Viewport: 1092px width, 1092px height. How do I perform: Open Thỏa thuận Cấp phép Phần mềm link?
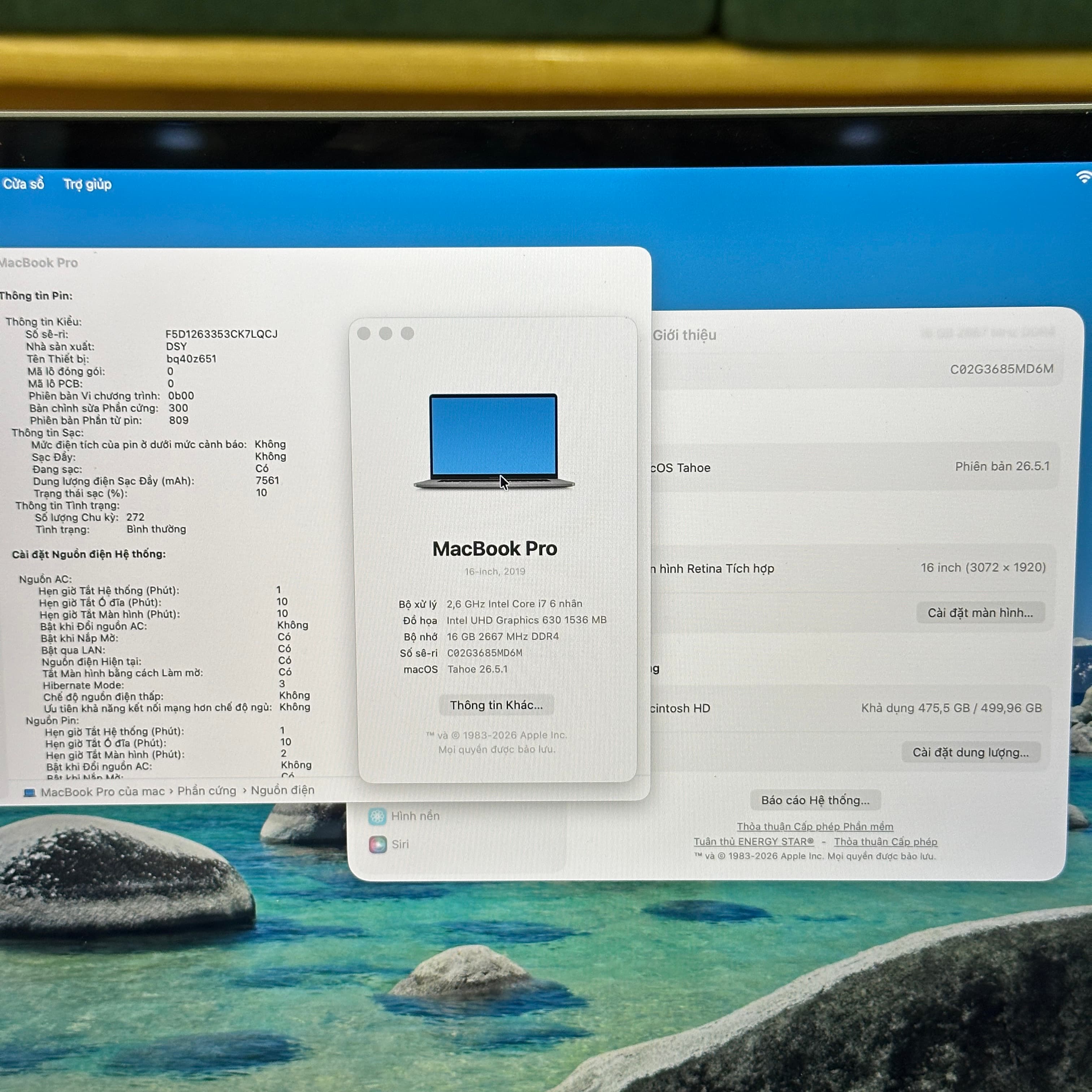pos(815,826)
